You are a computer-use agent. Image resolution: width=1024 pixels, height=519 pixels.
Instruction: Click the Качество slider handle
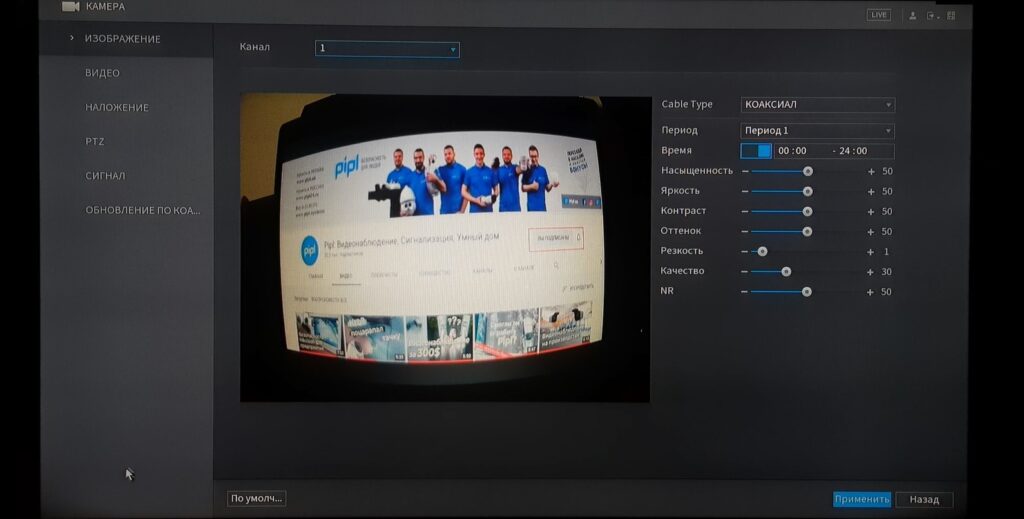(786, 272)
